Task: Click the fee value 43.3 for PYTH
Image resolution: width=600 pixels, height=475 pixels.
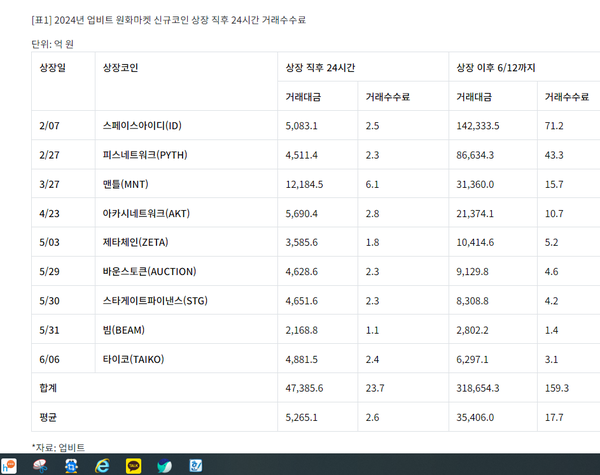Action: [554, 155]
